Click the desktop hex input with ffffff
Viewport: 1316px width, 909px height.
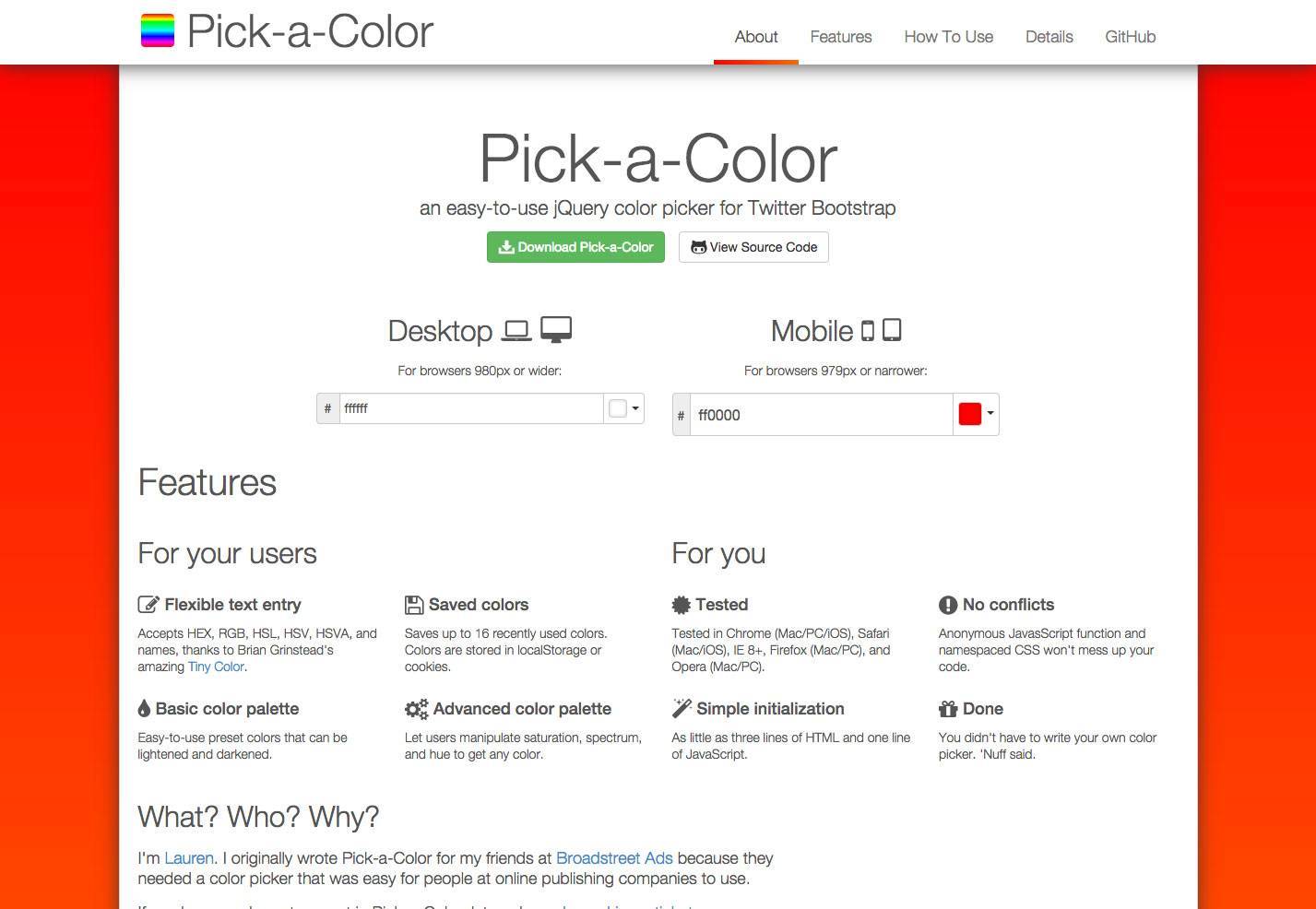pyautogui.click(x=471, y=408)
